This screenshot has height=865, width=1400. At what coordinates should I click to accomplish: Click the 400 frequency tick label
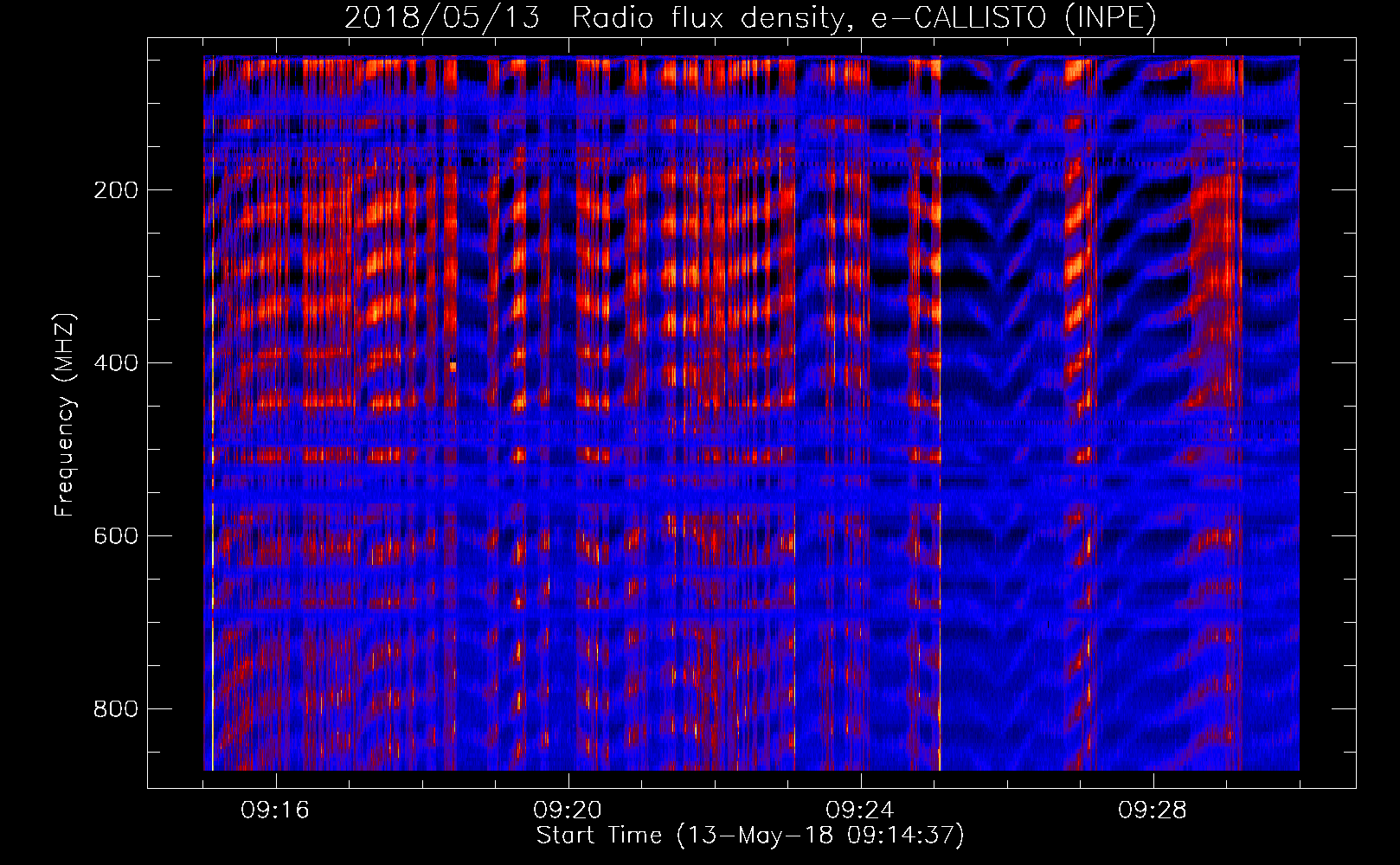click(115, 363)
